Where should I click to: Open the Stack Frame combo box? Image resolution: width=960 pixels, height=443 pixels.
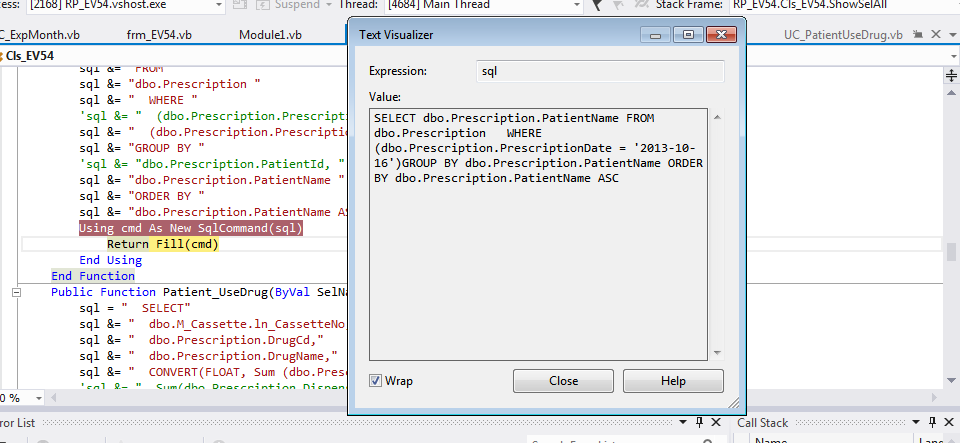(844, 5)
